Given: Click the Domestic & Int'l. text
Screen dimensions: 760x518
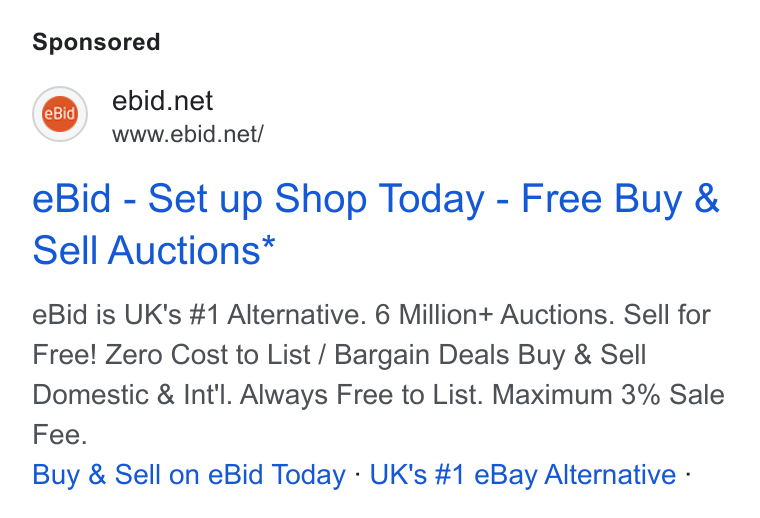Looking at the screenshot, I should [x=132, y=394].
